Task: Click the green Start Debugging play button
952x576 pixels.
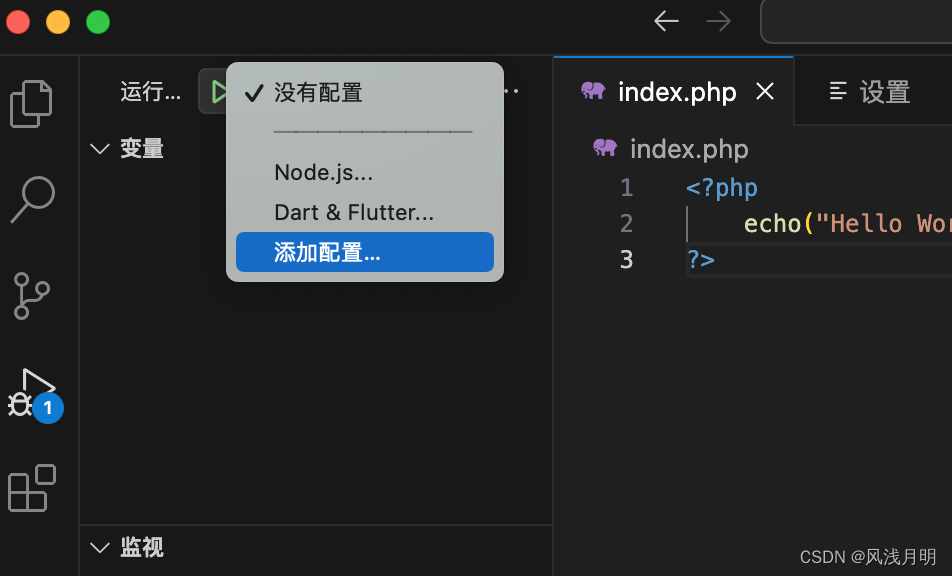Action: coord(220,90)
